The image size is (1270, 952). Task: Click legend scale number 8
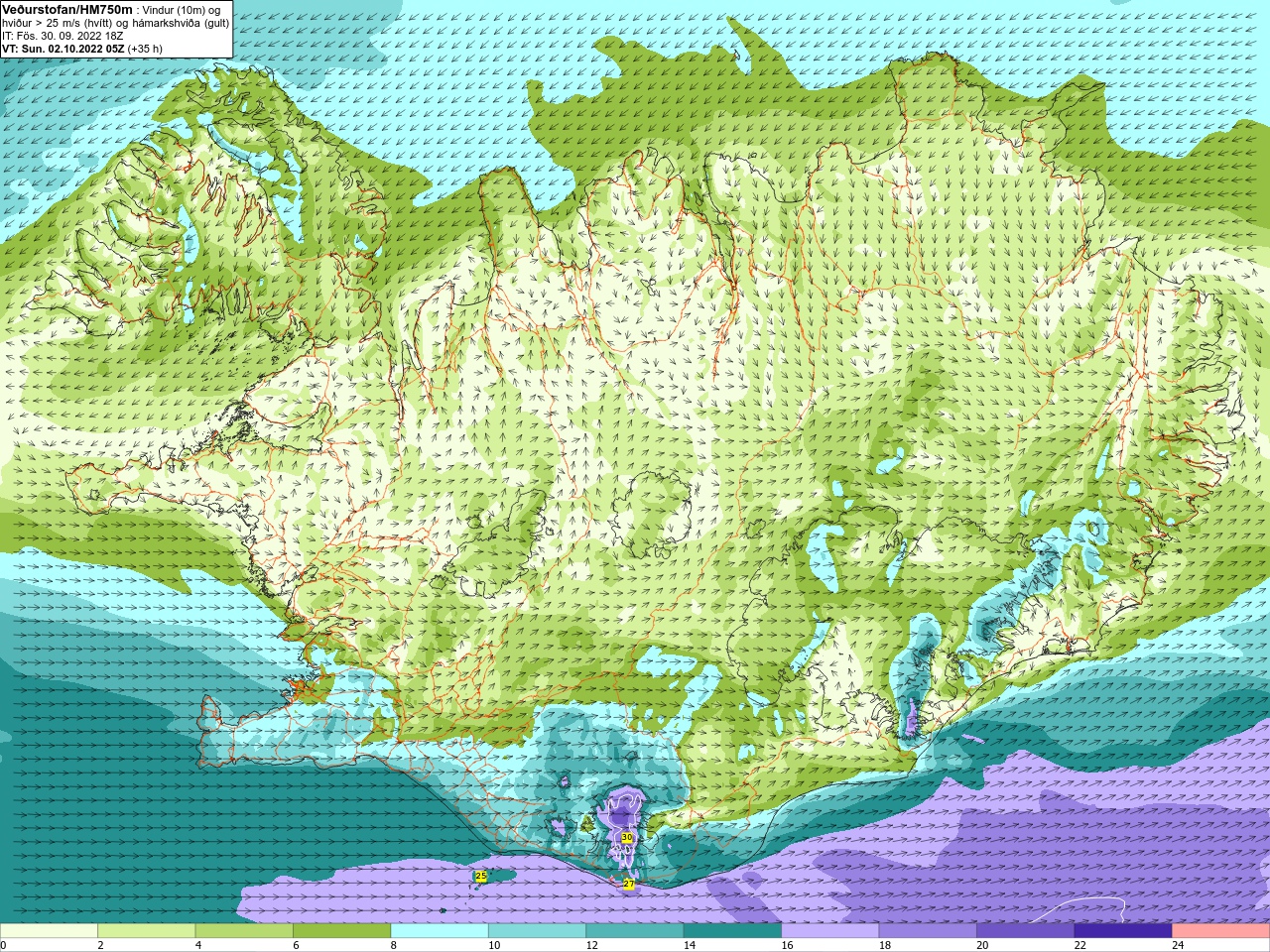click(x=394, y=945)
